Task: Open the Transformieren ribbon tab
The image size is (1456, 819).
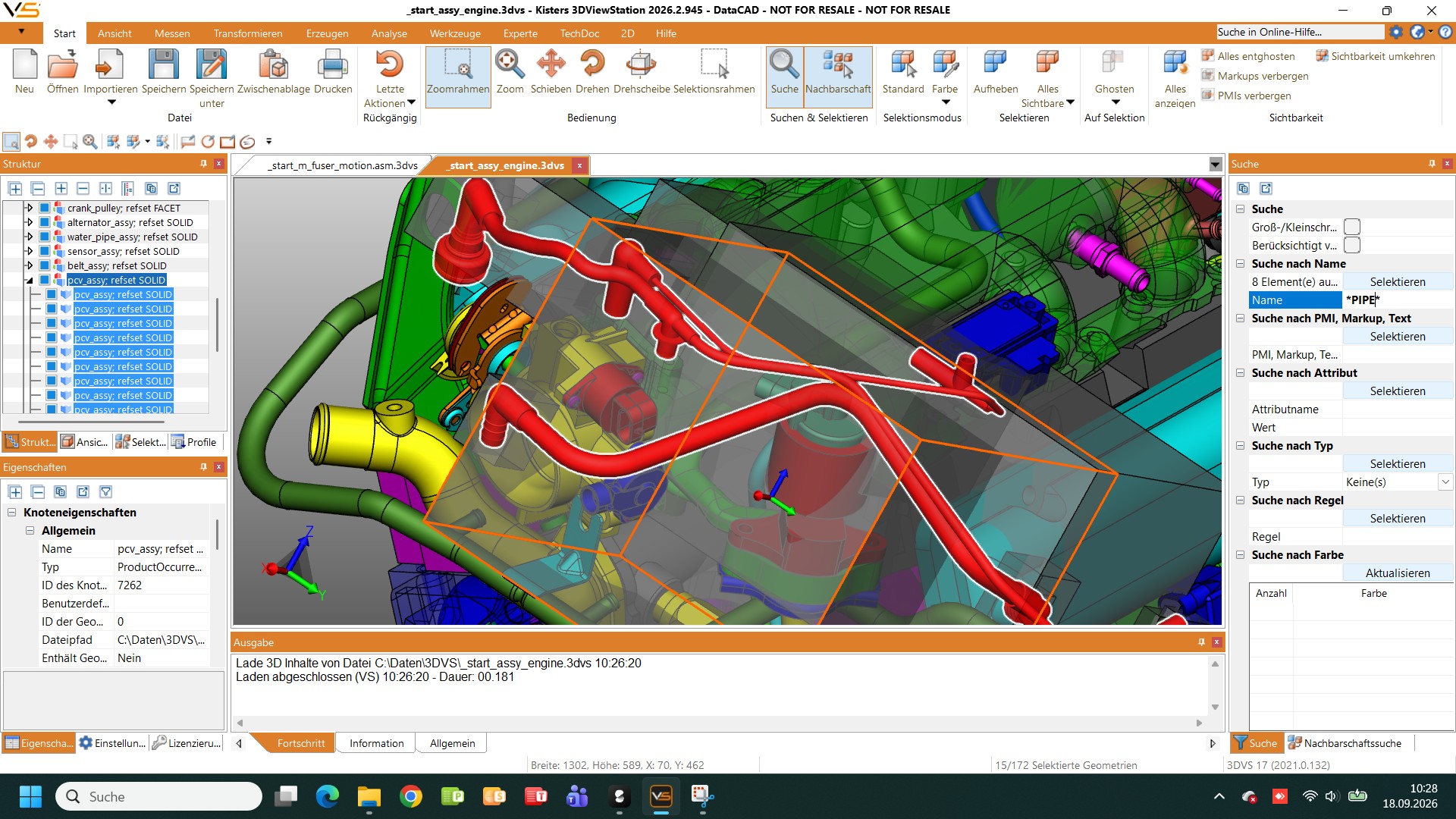Action: pos(248,33)
